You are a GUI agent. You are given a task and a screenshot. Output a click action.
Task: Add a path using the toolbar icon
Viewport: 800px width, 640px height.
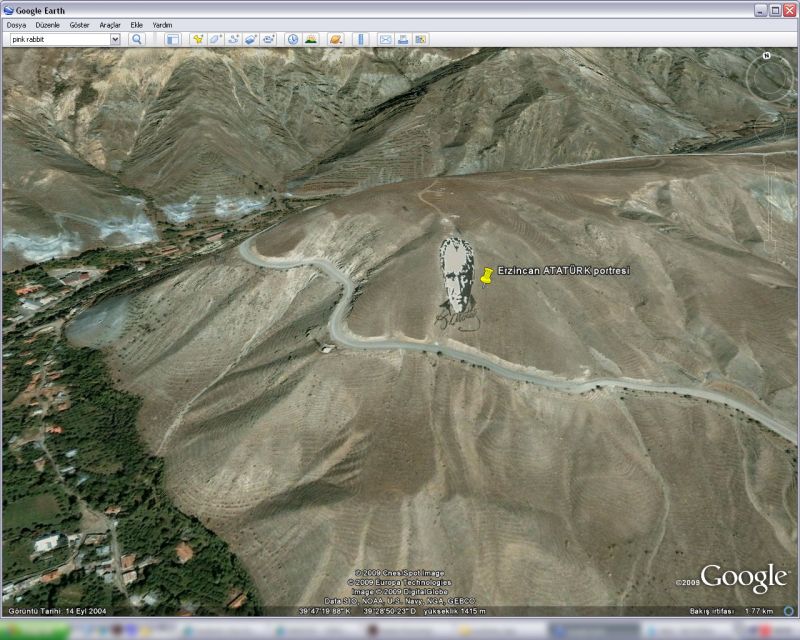[x=233, y=39]
